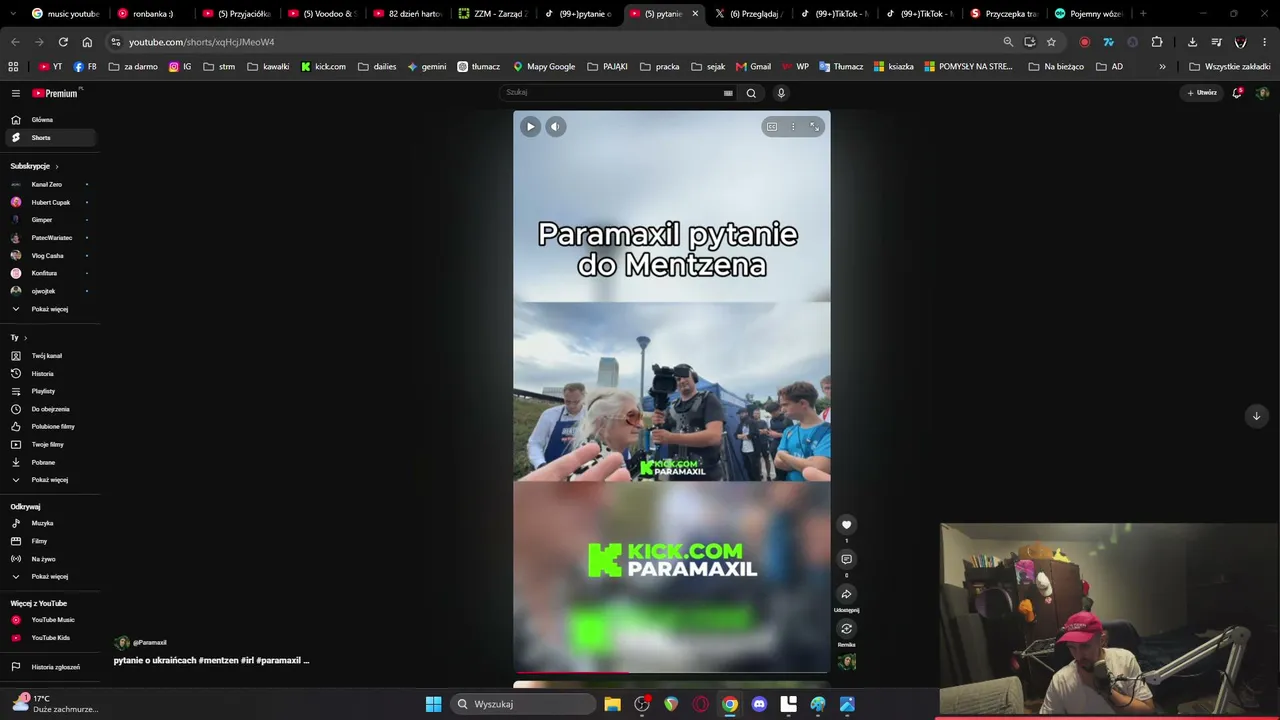Screen dimensions: 1280x720
Task: Start voice search with microphone
Action: 781,93
